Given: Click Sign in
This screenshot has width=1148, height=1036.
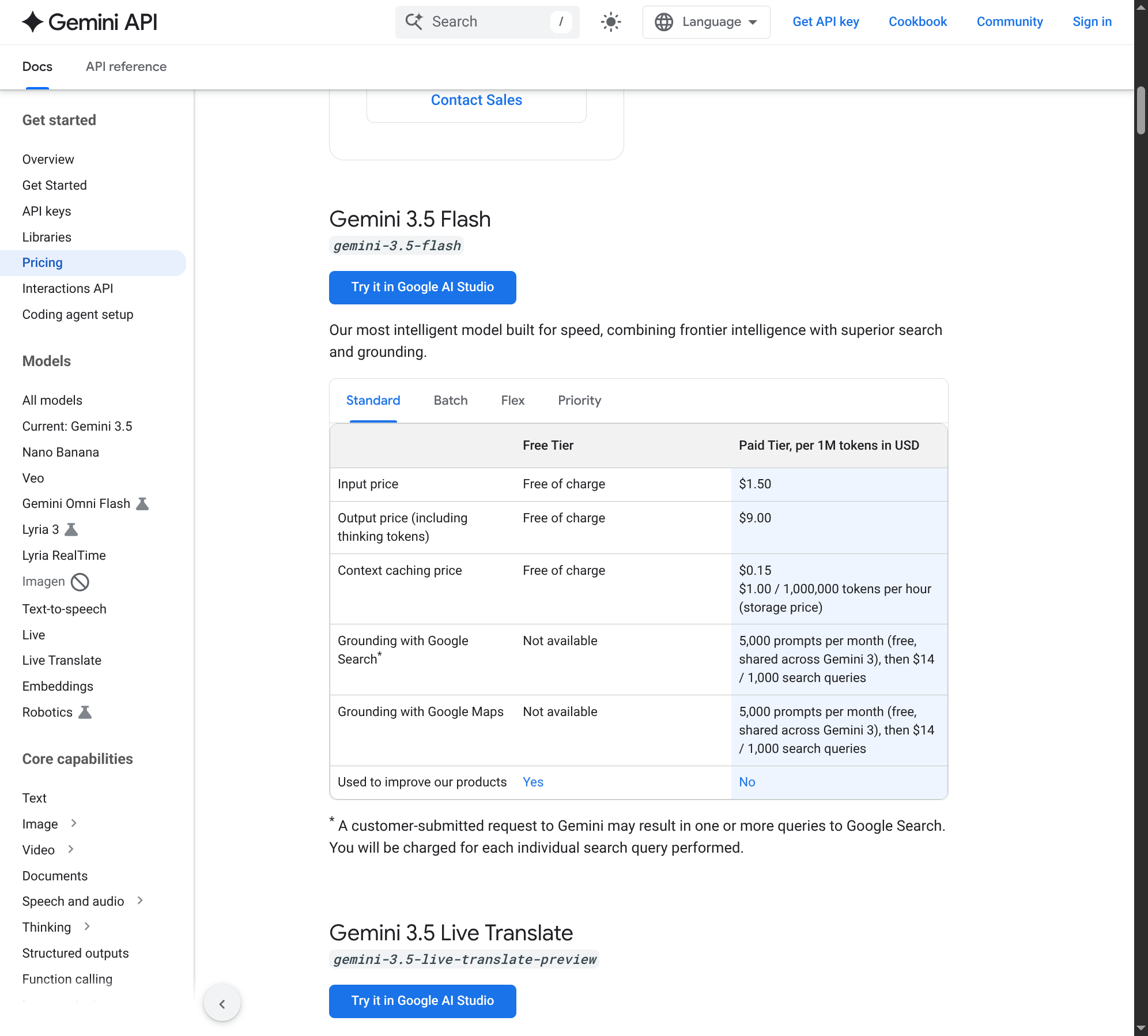Looking at the screenshot, I should [x=1092, y=22].
